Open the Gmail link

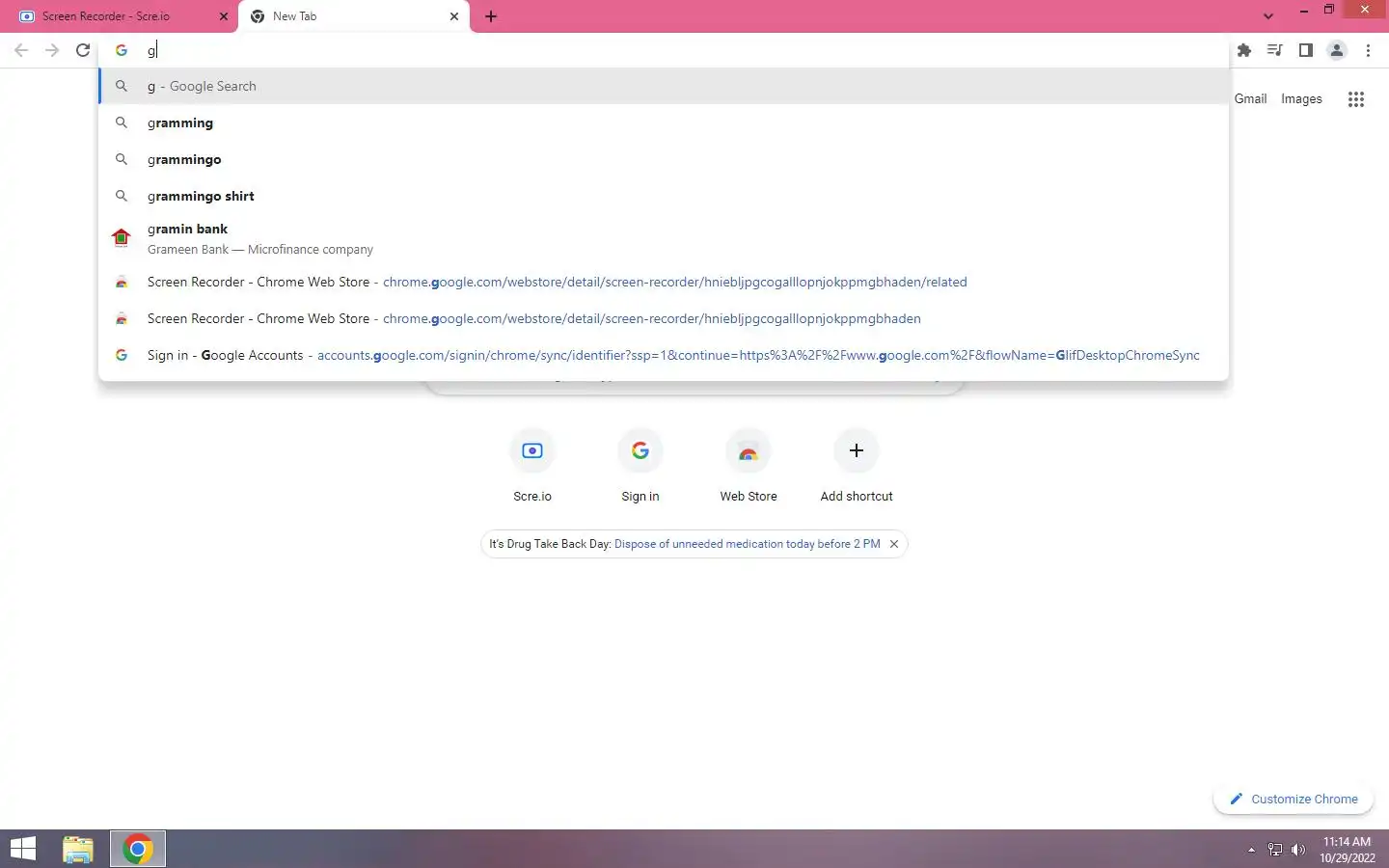[1250, 98]
